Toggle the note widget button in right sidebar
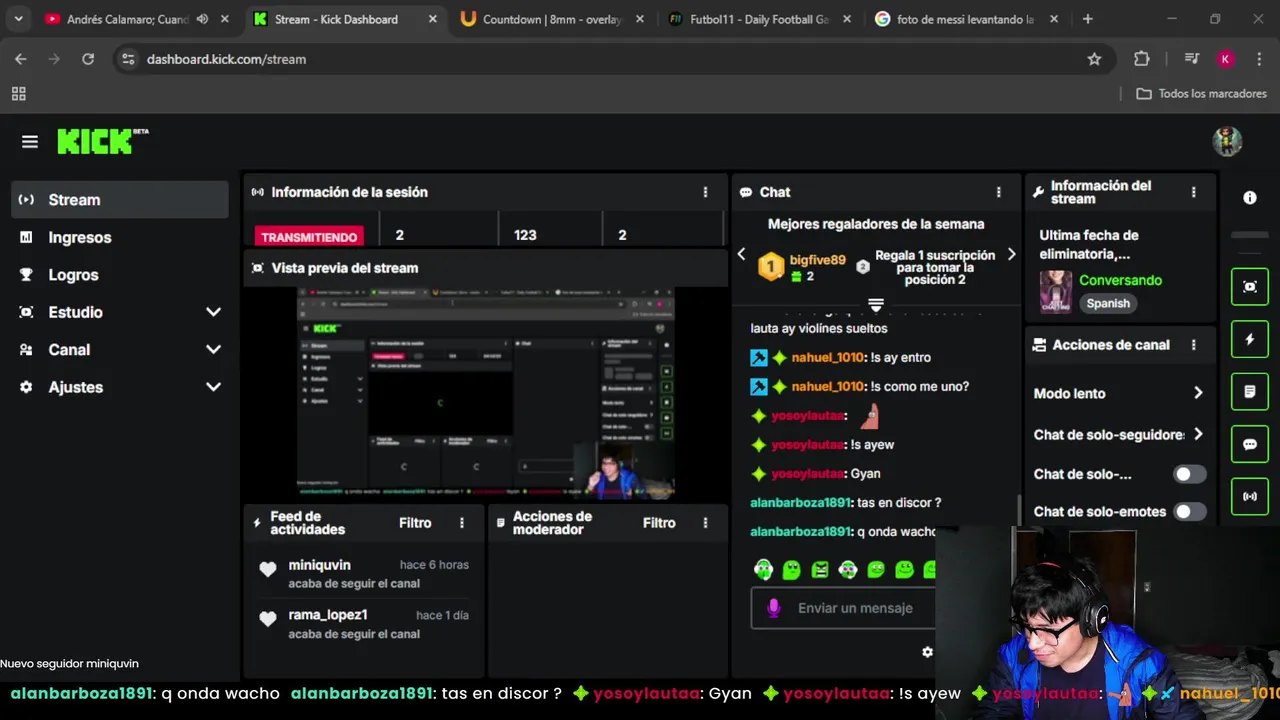The image size is (1280, 720). (1250, 392)
